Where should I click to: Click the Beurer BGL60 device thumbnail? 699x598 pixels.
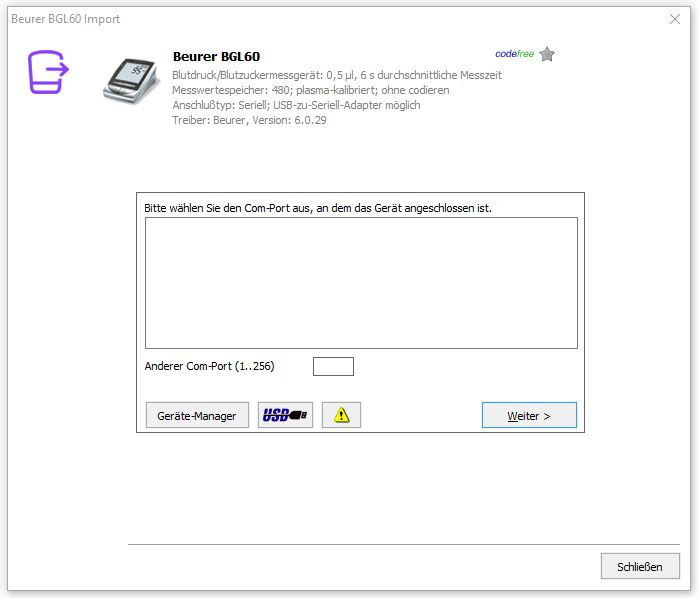(132, 80)
